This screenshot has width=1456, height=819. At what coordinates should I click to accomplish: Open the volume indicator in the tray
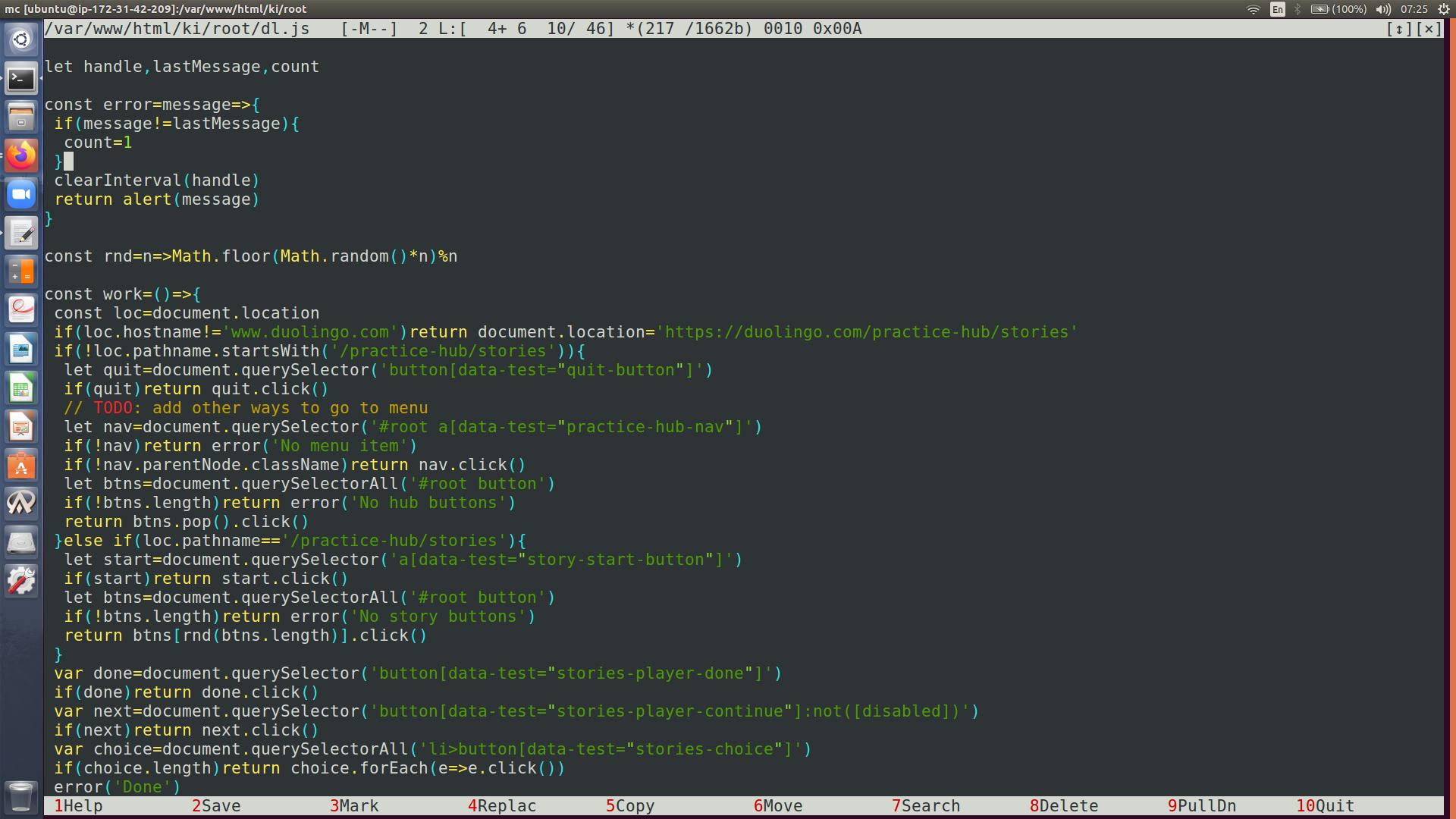point(1383,9)
